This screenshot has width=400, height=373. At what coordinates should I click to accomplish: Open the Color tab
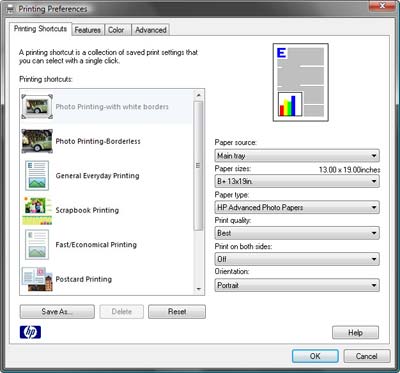point(116,30)
